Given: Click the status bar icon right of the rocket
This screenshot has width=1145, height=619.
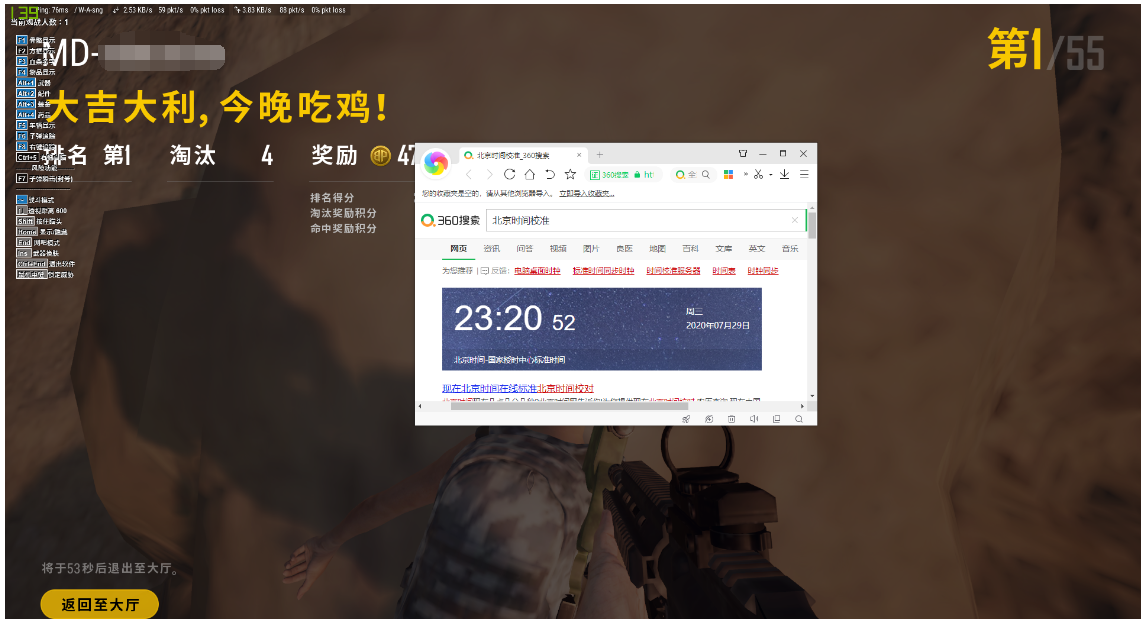Looking at the screenshot, I should coord(708,419).
